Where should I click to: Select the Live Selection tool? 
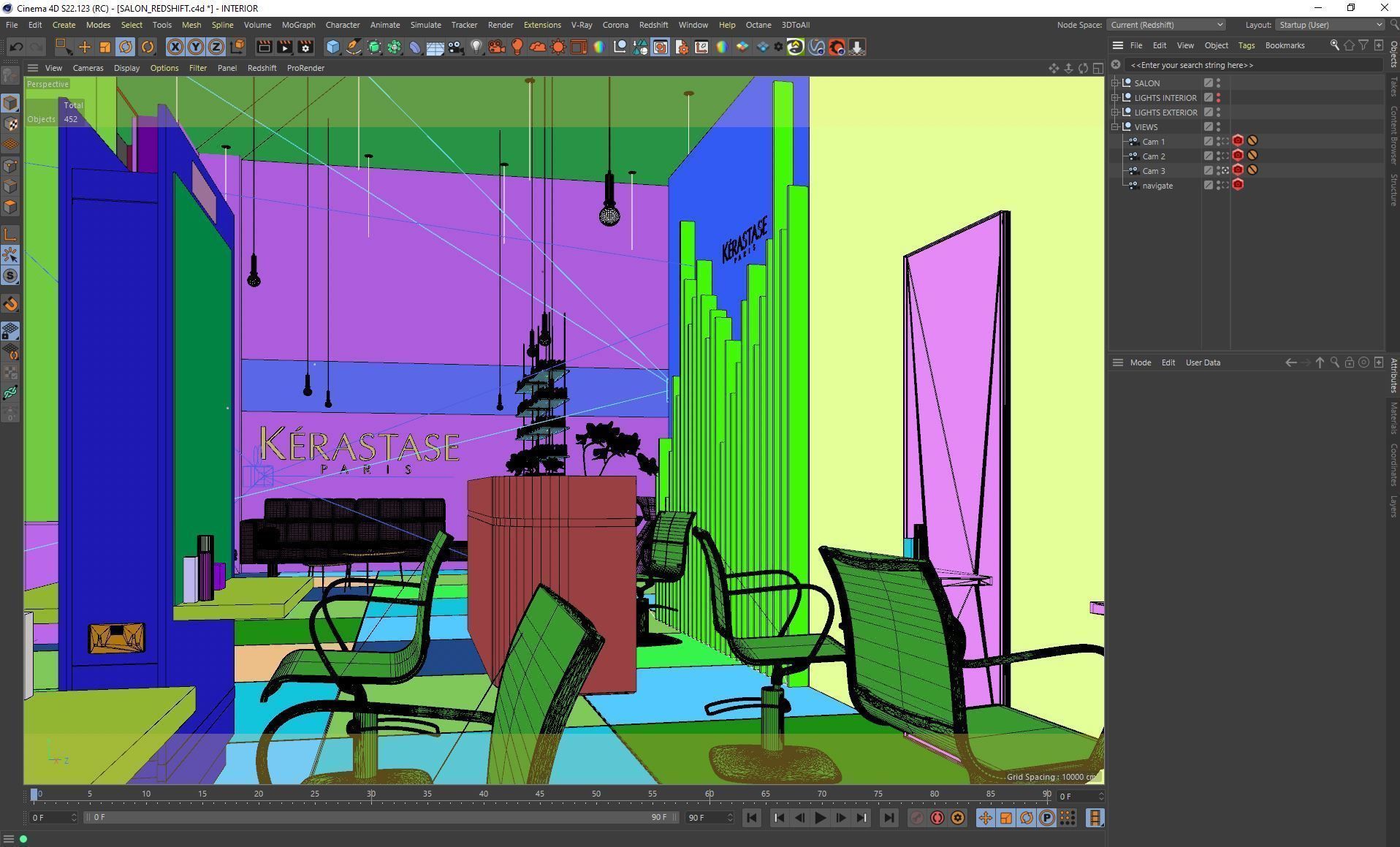(64, 47)
